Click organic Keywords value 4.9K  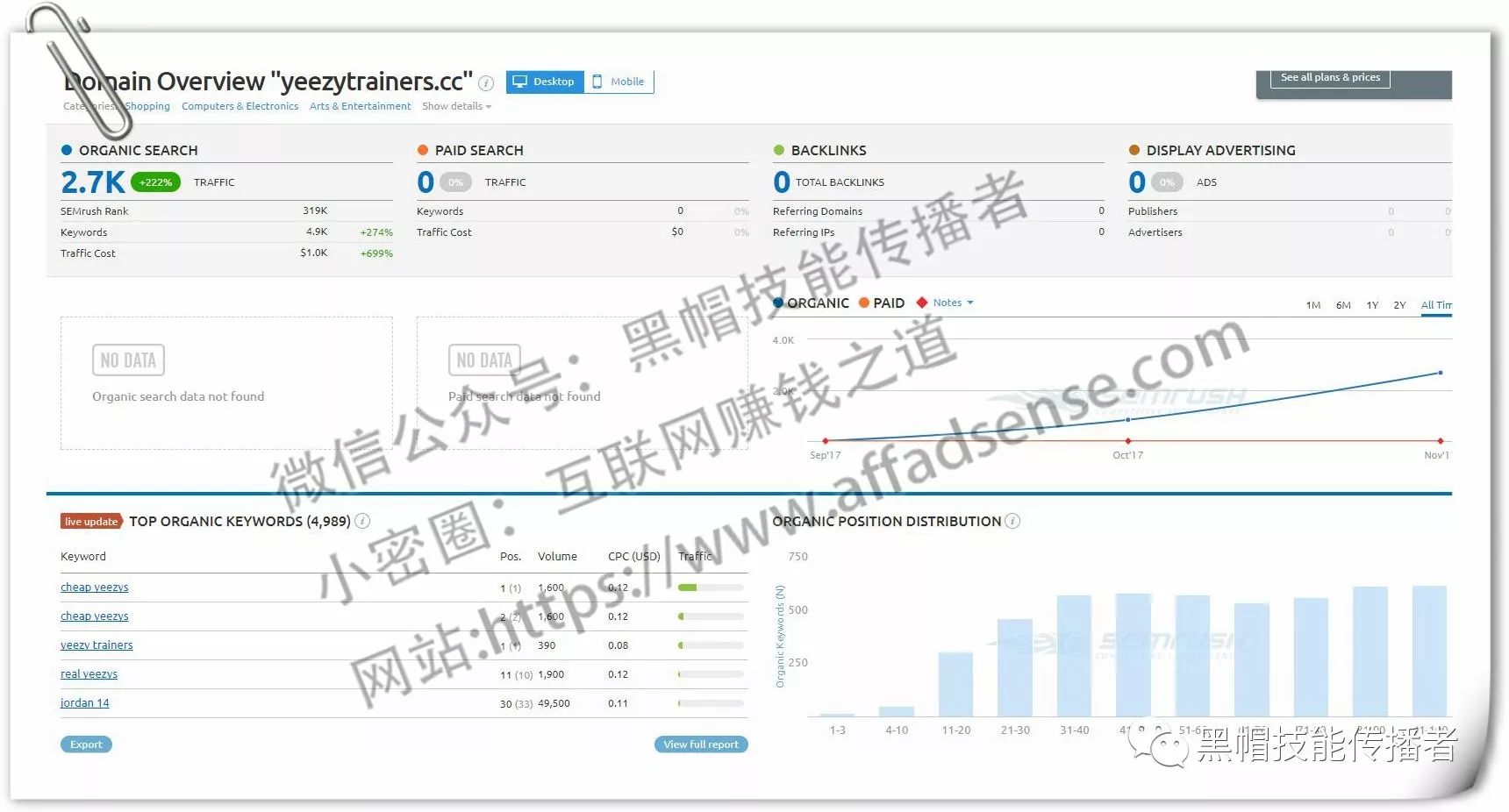tap(317, 231)
